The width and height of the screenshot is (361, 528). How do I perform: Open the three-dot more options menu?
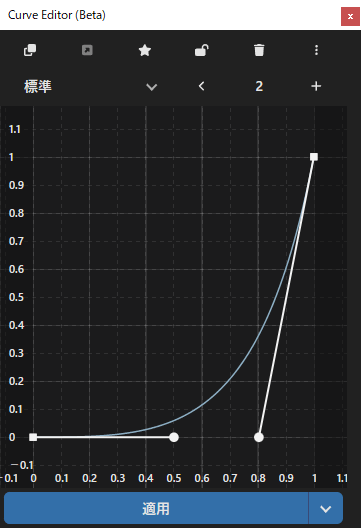(x=316, y=50)
